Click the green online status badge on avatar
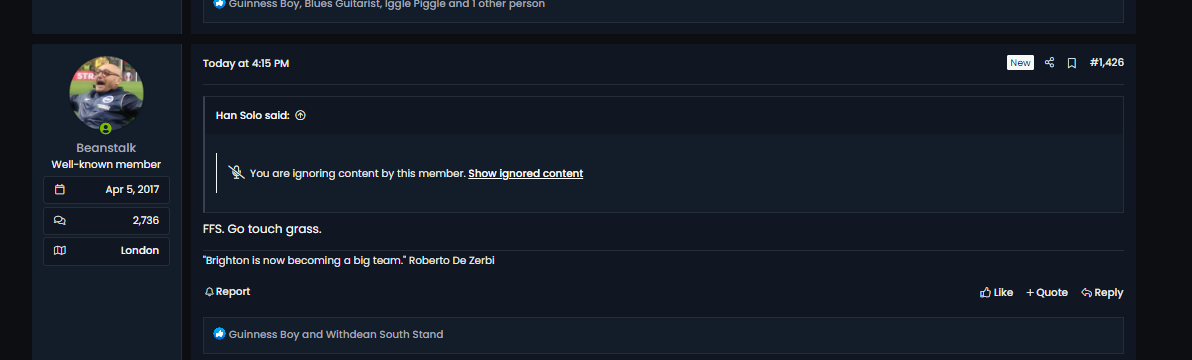This screenshot has width=1192, height=360. coord(106,129)
